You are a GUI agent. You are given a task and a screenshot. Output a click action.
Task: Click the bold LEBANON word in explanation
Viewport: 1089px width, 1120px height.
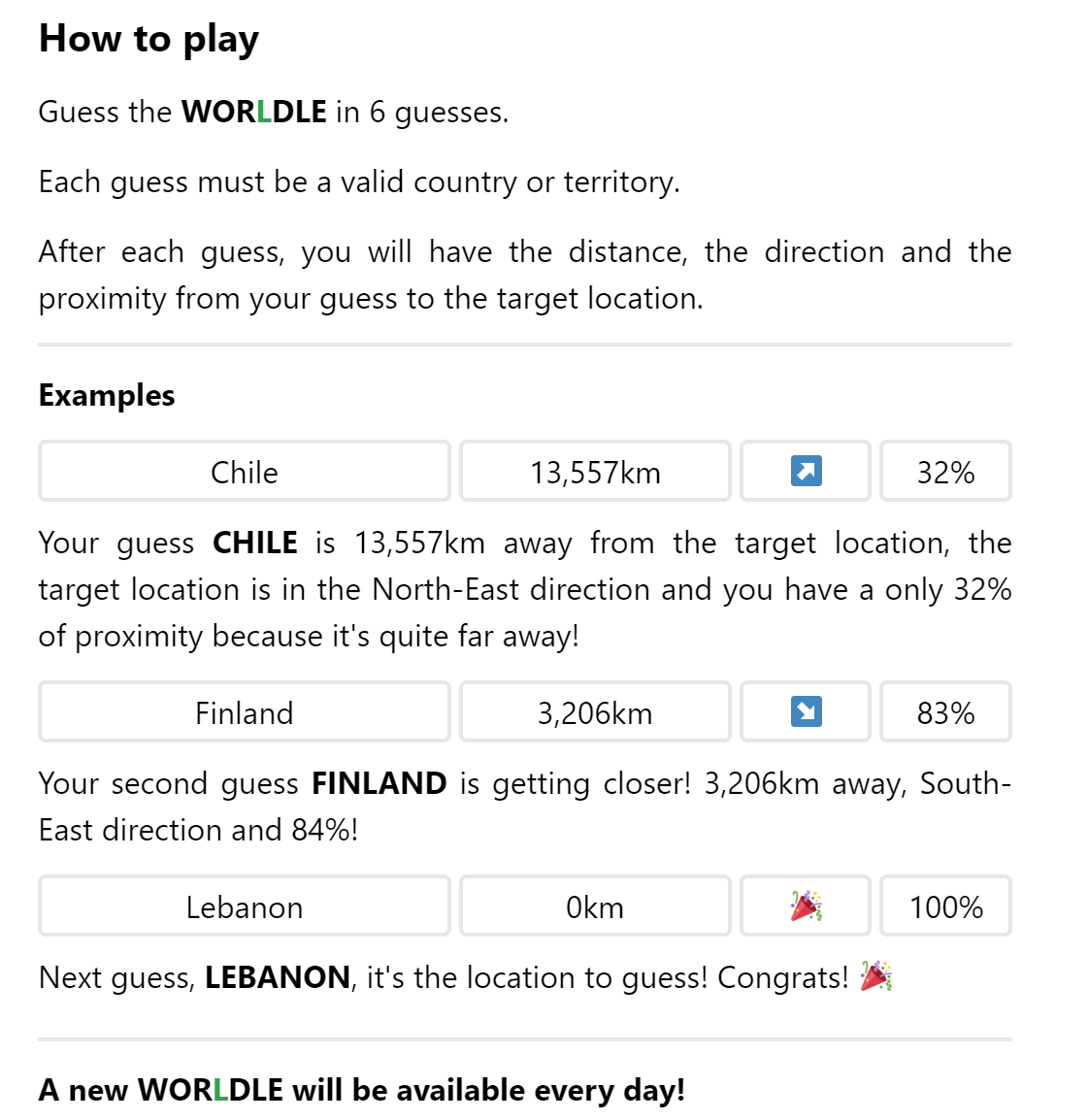[278, 977]
